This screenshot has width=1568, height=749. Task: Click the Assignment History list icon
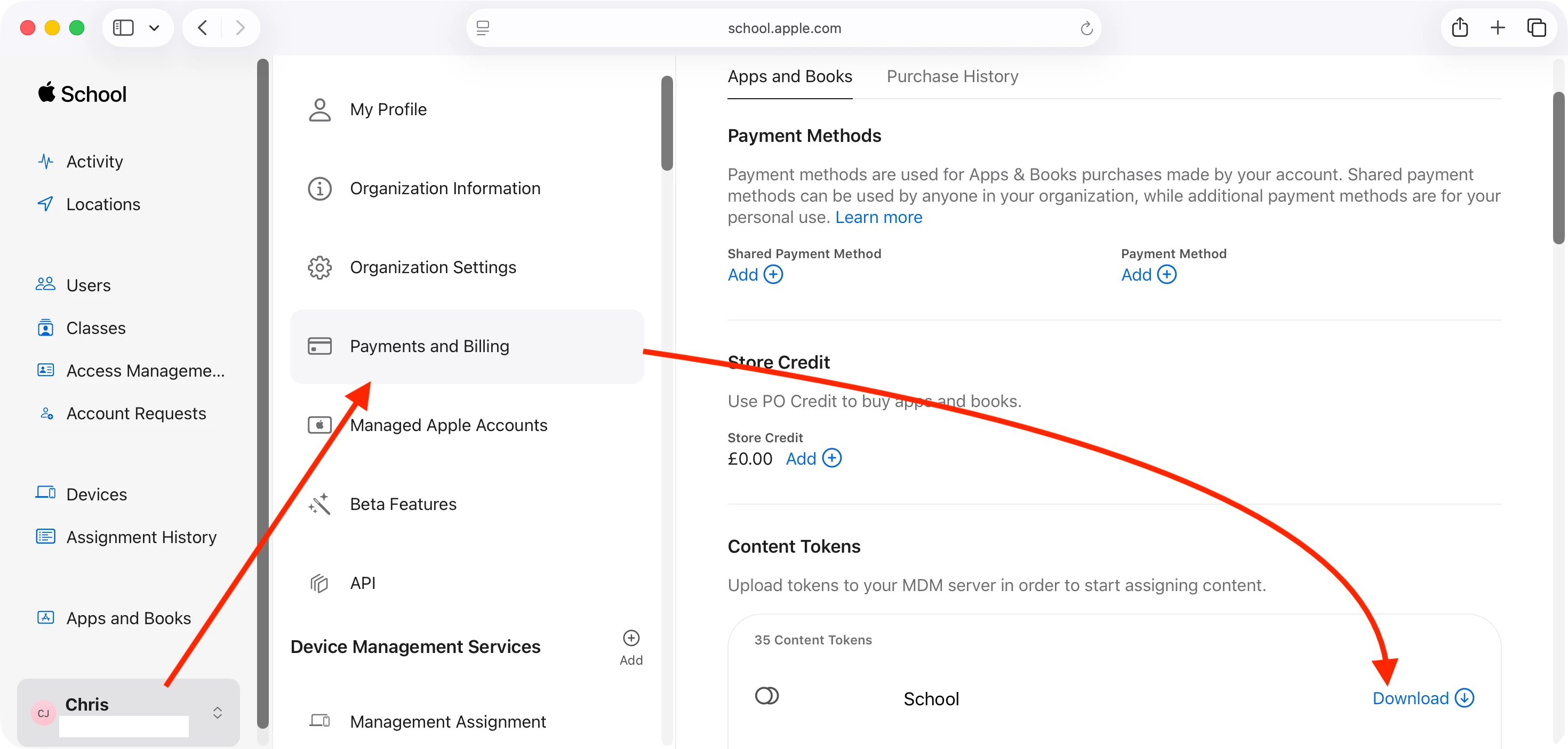coord(46,537)
